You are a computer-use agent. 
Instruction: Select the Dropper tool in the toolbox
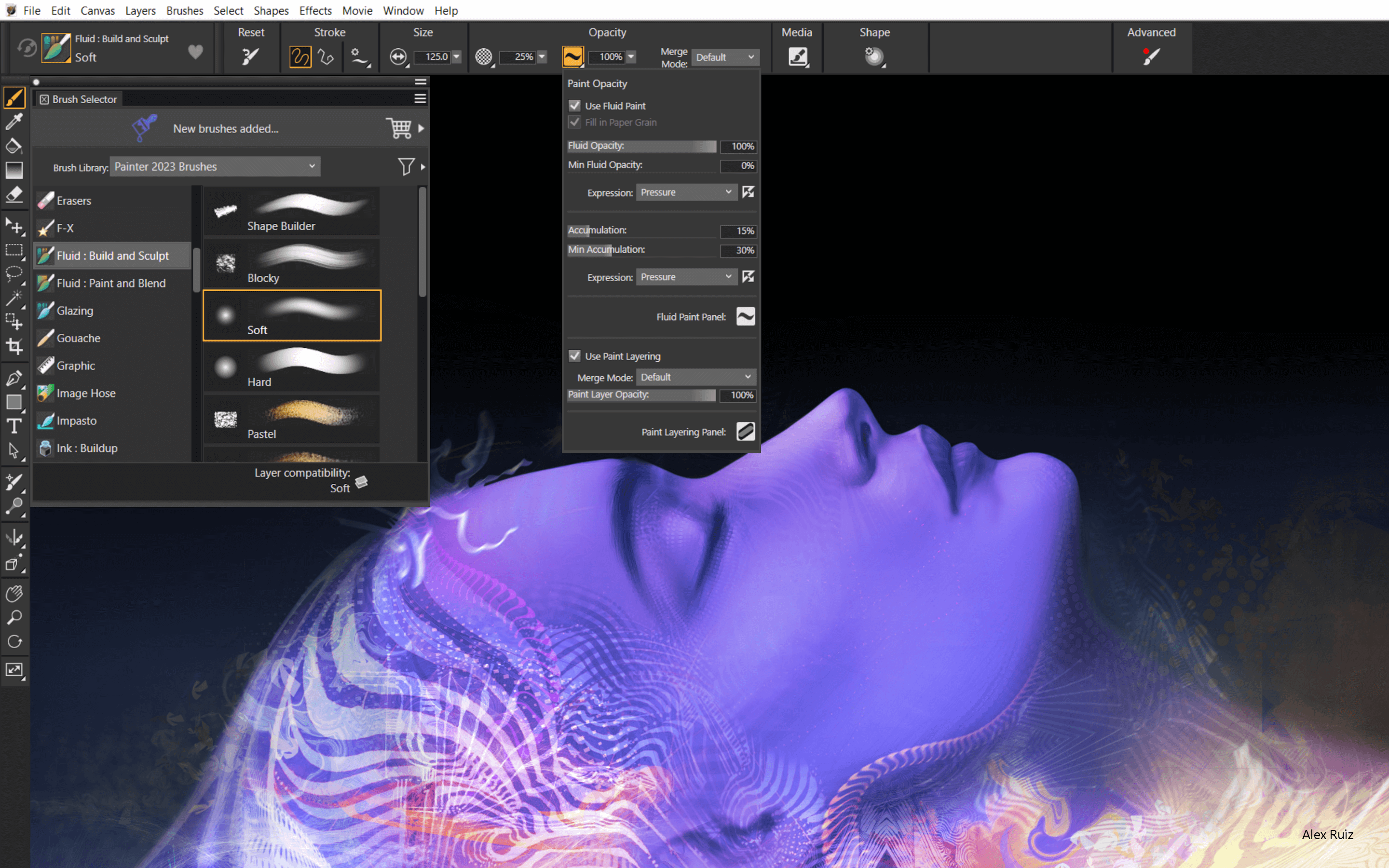(14, 122)
